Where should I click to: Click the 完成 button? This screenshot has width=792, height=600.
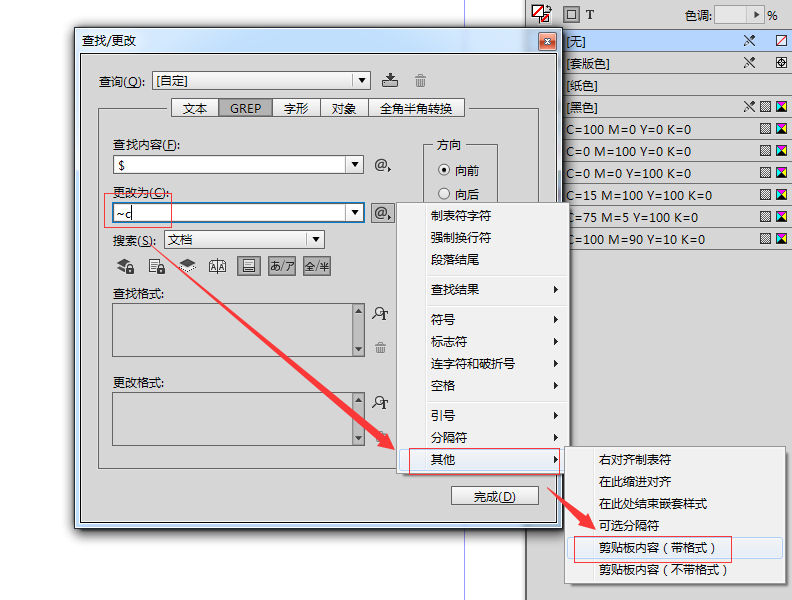point(494,496)
